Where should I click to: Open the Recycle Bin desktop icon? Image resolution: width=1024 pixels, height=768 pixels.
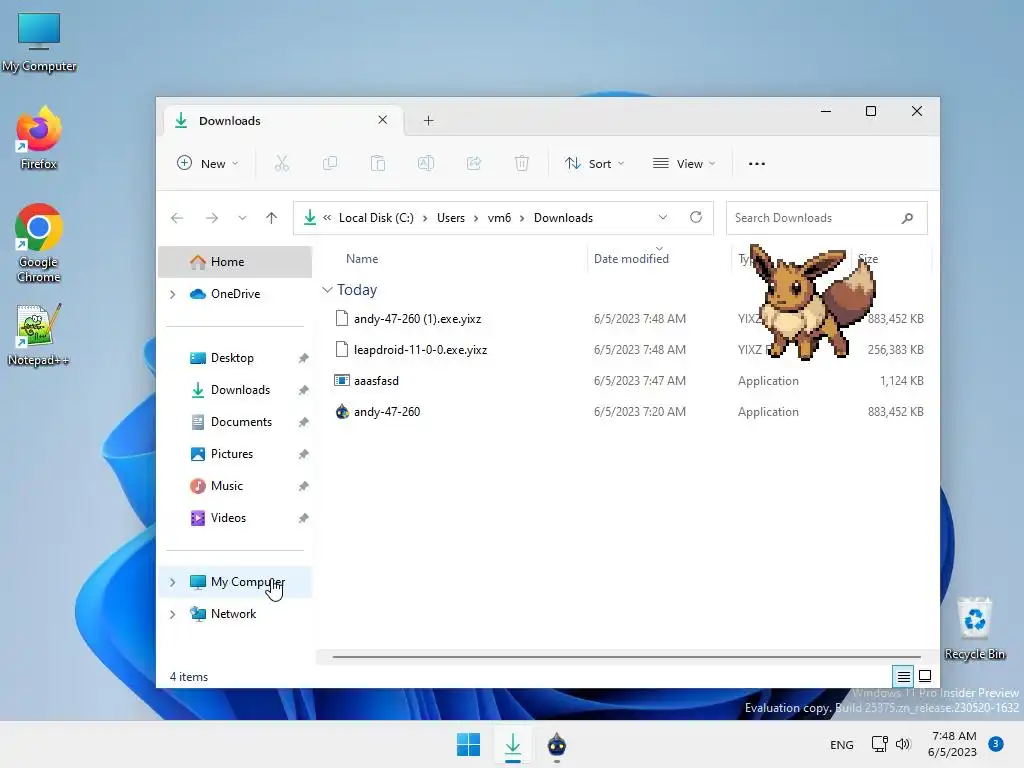click(974, 630)
